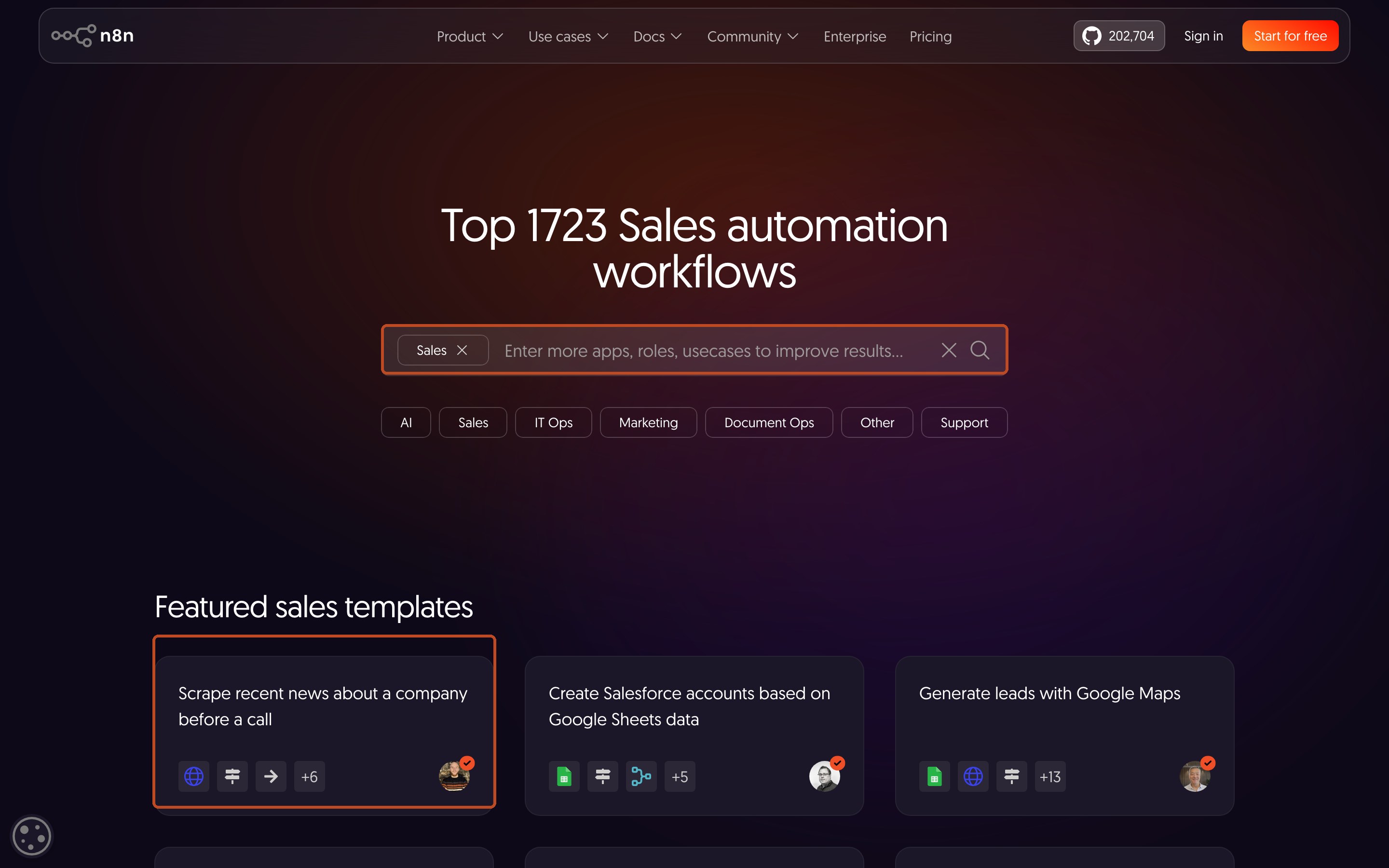Select the Document Ops category filter
Screen dimensions: 1389x868
click(x=769, y=422)
